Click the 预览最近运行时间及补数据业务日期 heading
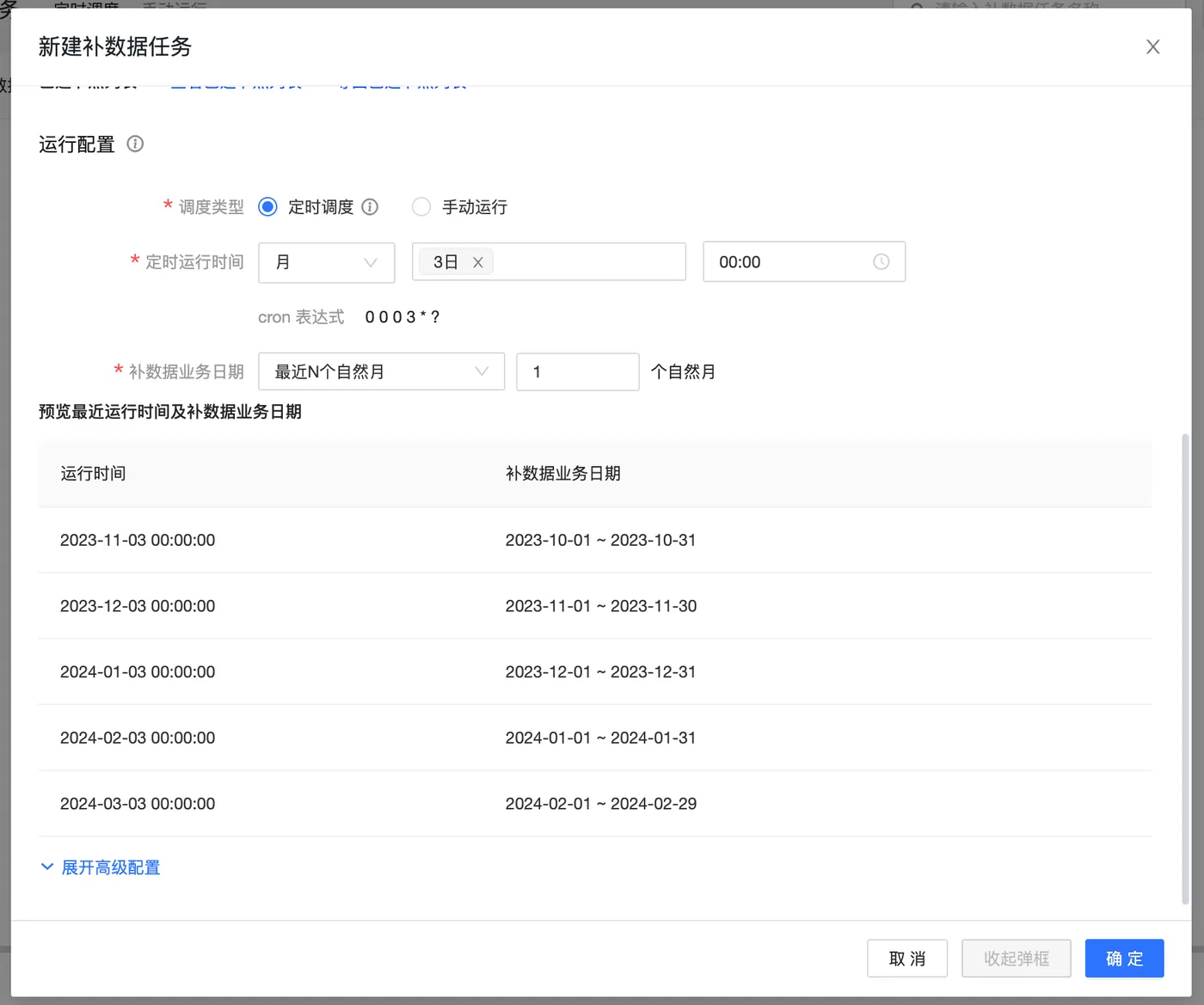This screenshot has height=1005, width=1204. [x=170, y=412]
